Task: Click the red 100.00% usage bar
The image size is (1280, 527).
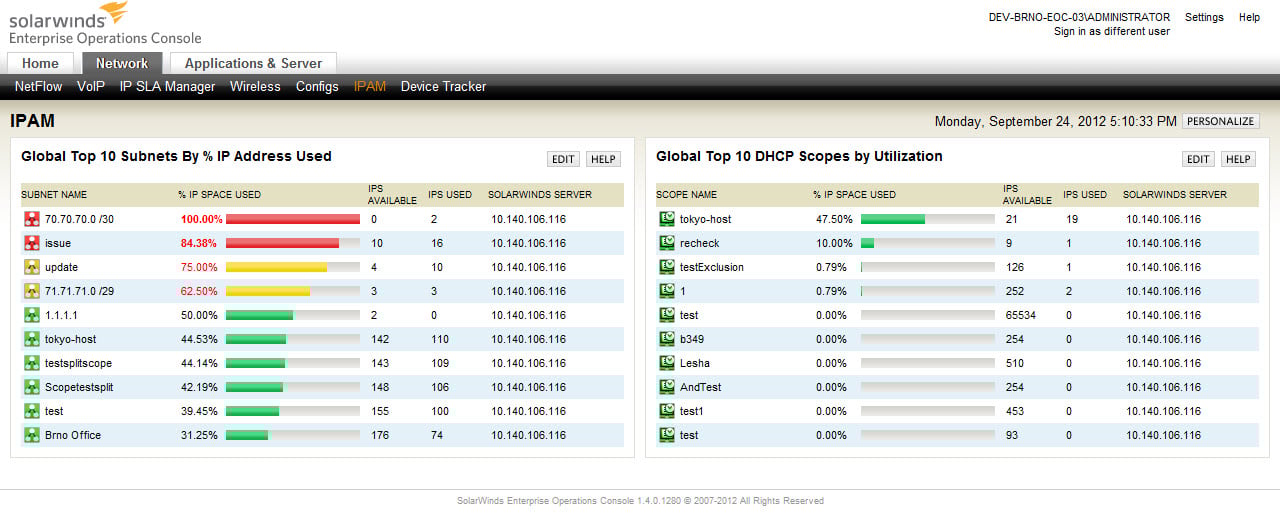Action: click(293, 219)
